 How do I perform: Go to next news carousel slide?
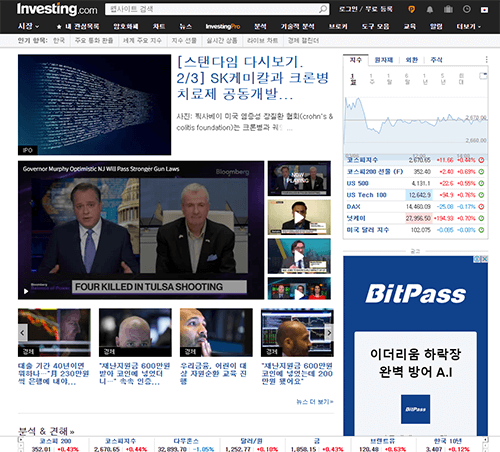[329, 333]
